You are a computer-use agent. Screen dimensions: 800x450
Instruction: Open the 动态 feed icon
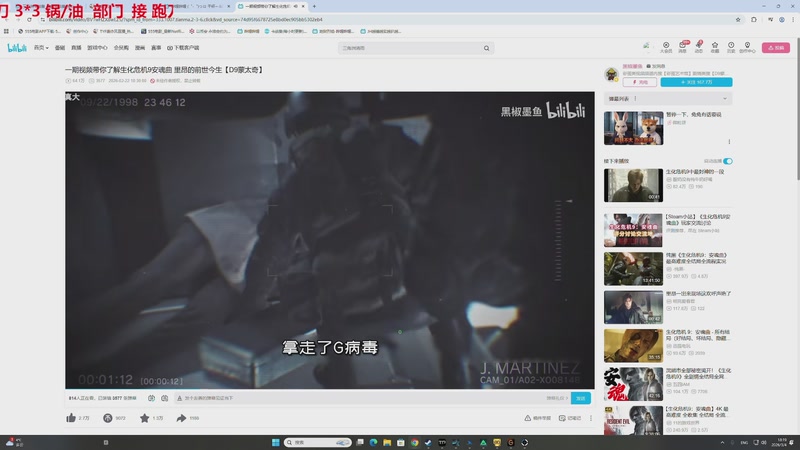click(x=699, y=47)
